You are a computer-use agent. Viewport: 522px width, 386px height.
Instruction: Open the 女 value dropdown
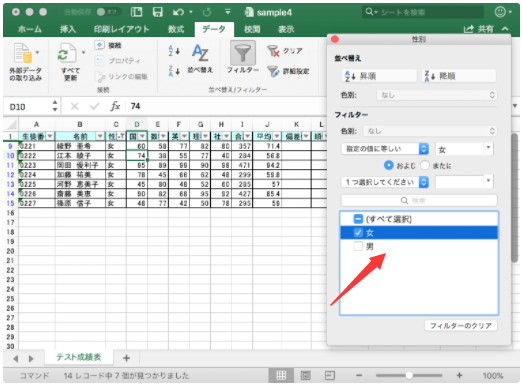(488, 148)
